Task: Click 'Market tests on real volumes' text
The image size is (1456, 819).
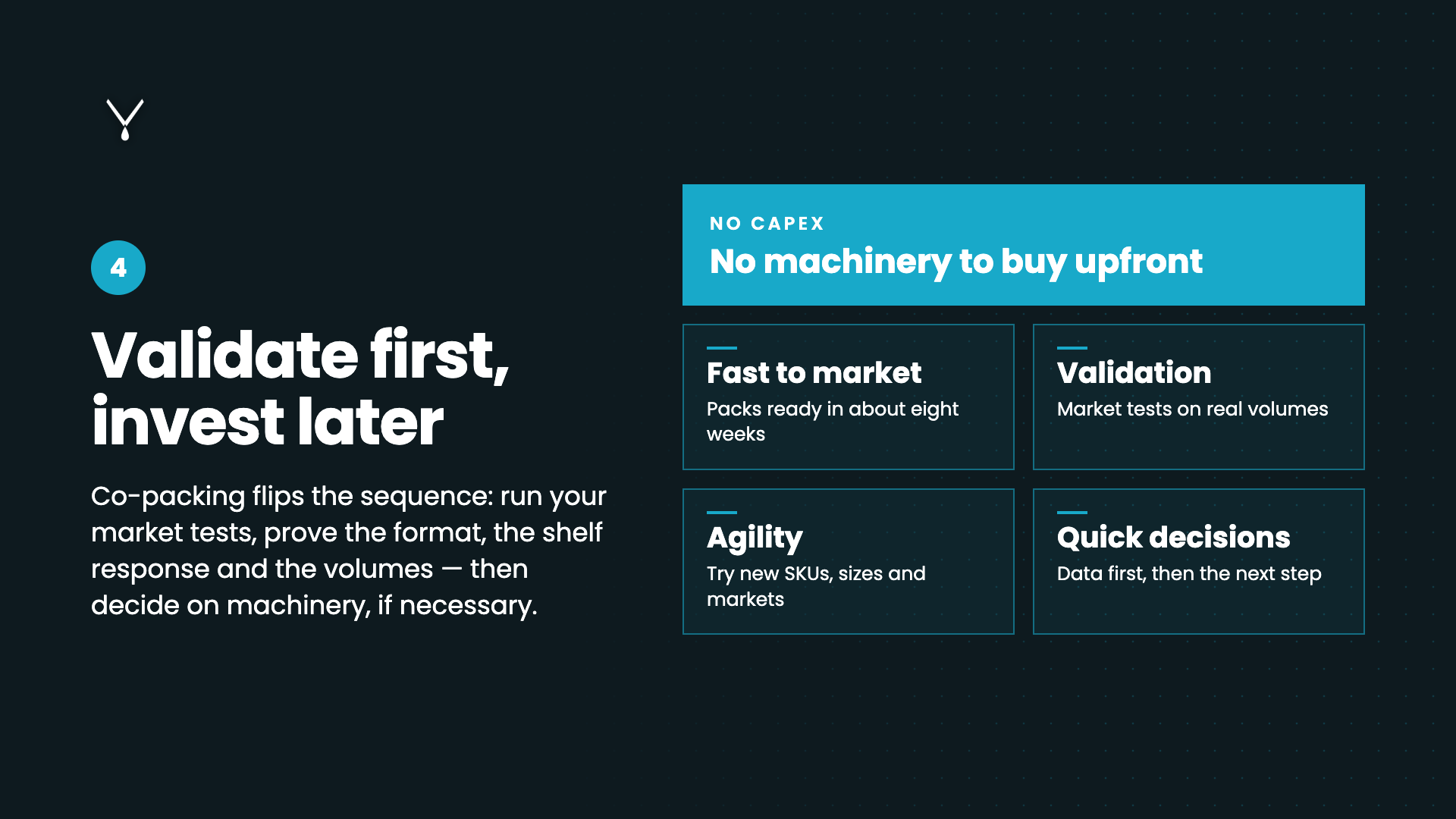Action: click(x=1193, y=409)
